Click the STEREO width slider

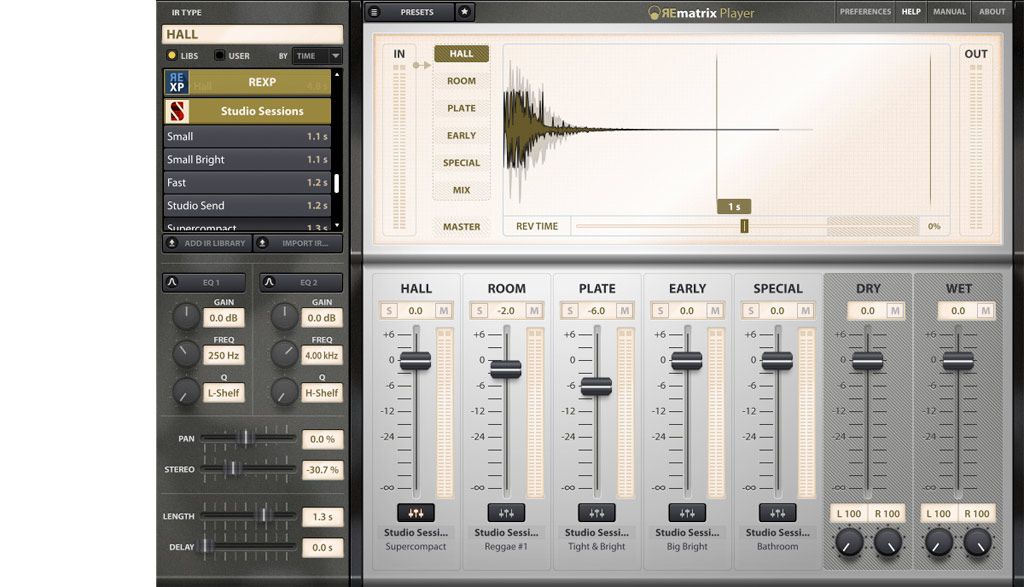(248, 469)
